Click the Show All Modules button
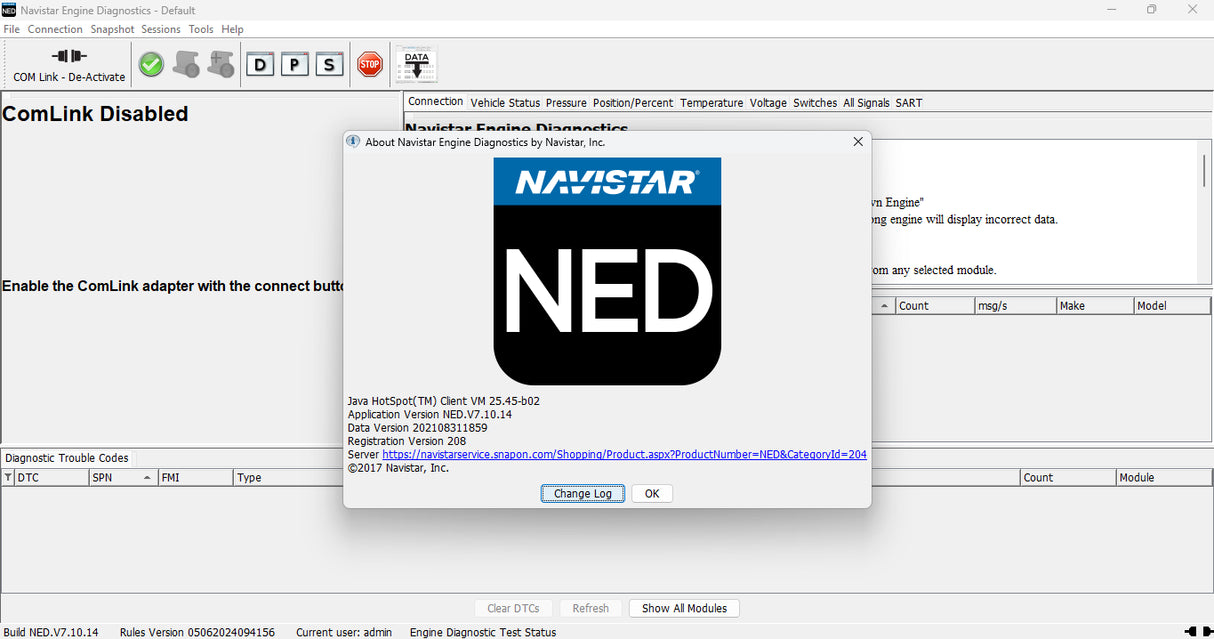The height and width of the screenshot is (639, 1214). 684,608
